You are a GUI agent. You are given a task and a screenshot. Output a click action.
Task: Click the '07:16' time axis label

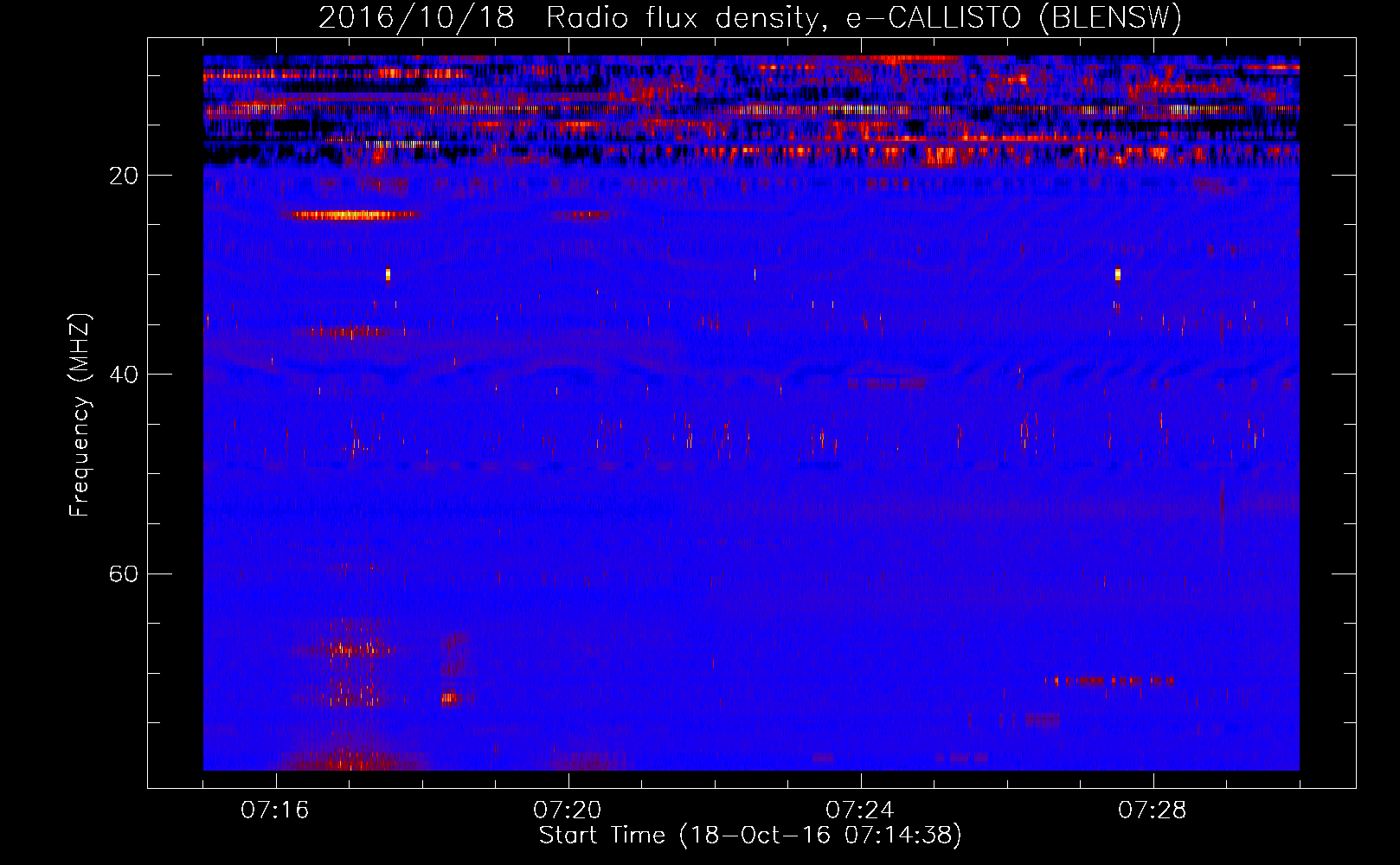(275, 811)
